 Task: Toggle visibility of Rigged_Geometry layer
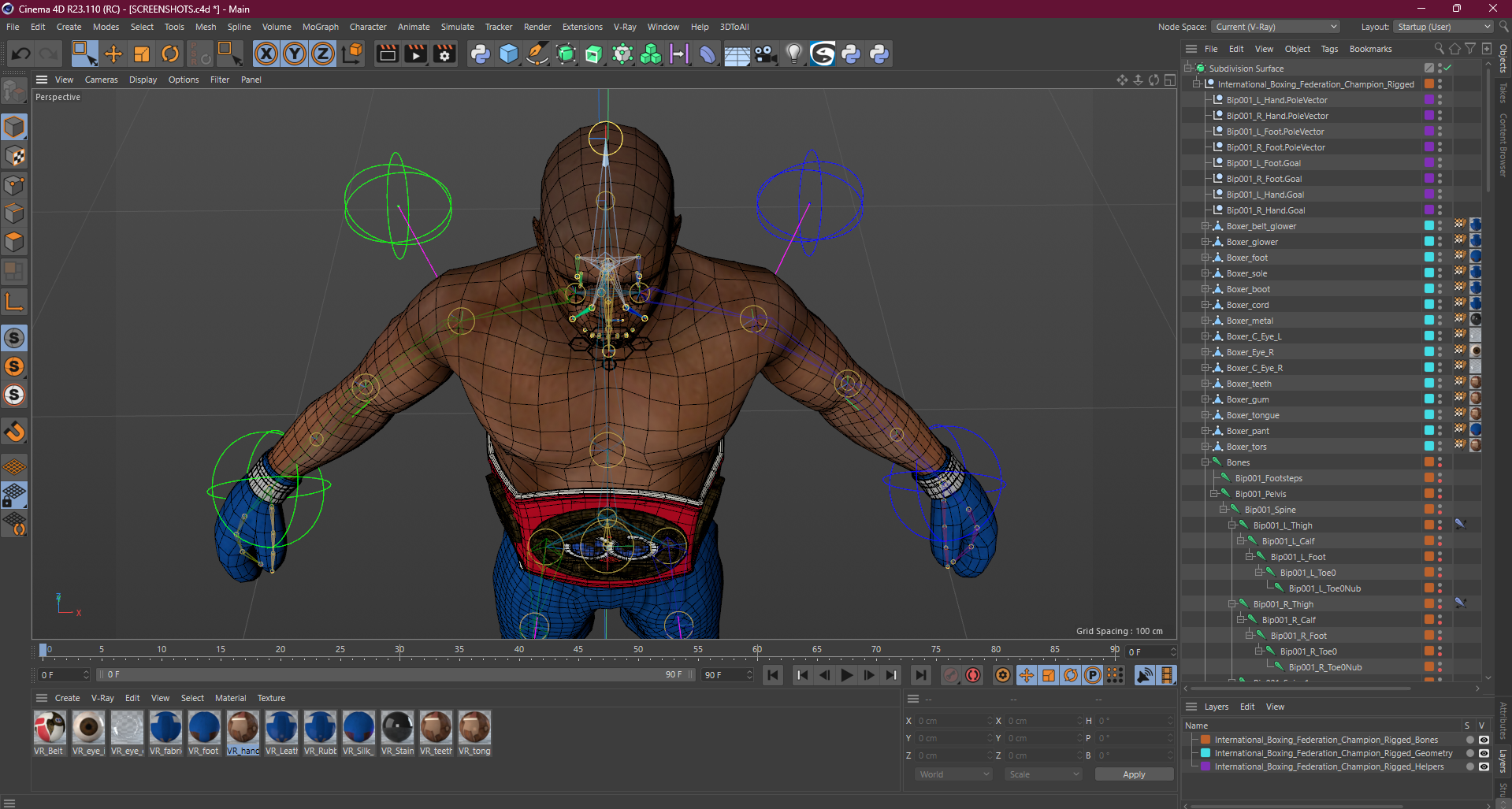(1484, 753)
